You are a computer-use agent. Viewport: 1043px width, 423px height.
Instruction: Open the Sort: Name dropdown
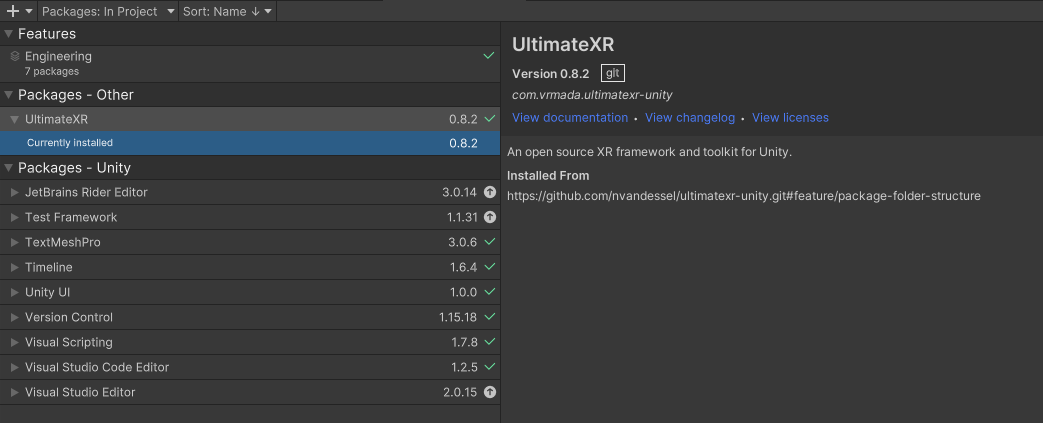click(227, 11)
